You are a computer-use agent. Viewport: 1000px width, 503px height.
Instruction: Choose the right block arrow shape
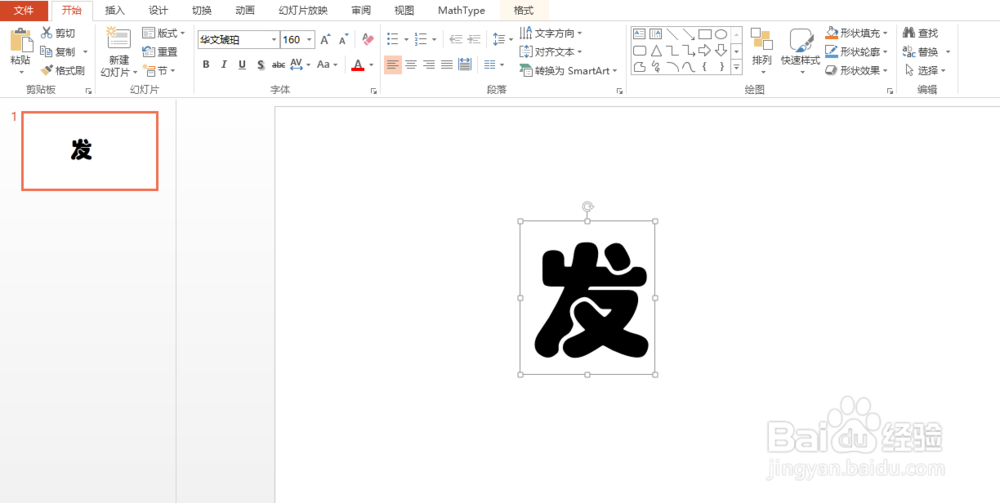[x=705, y=50]
